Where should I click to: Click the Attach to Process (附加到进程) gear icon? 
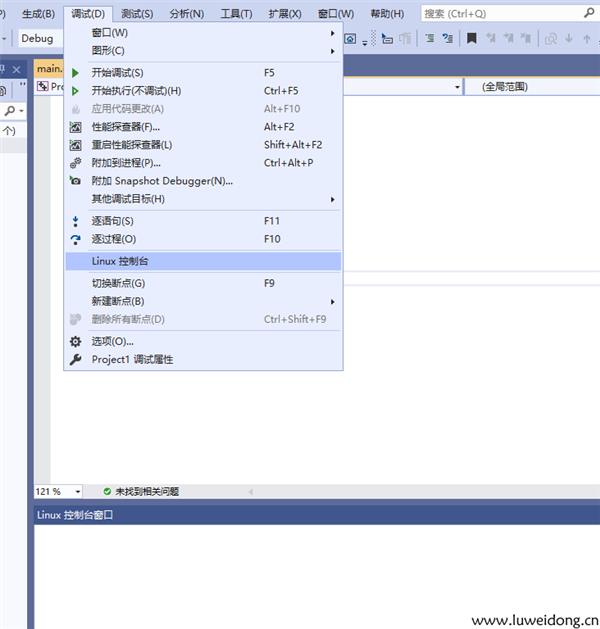(x=75, y=163)
